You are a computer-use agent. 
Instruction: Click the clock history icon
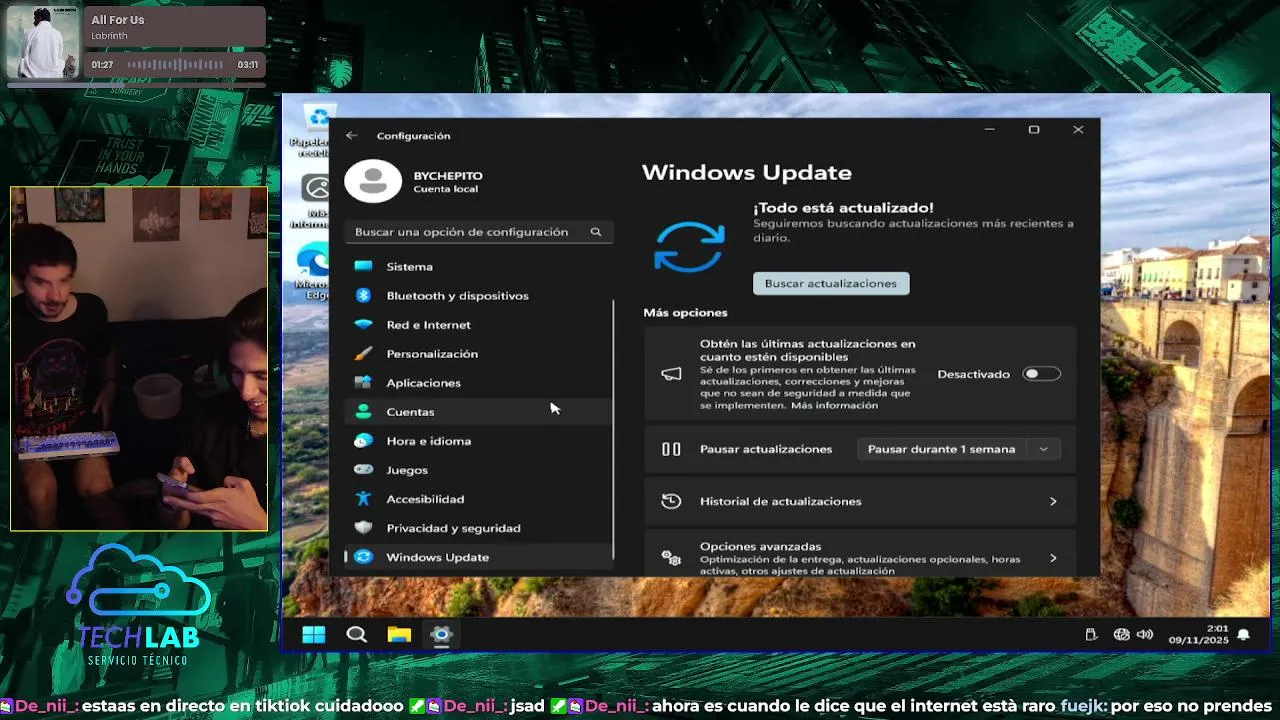pyautogui.click(x=671, y=501)
